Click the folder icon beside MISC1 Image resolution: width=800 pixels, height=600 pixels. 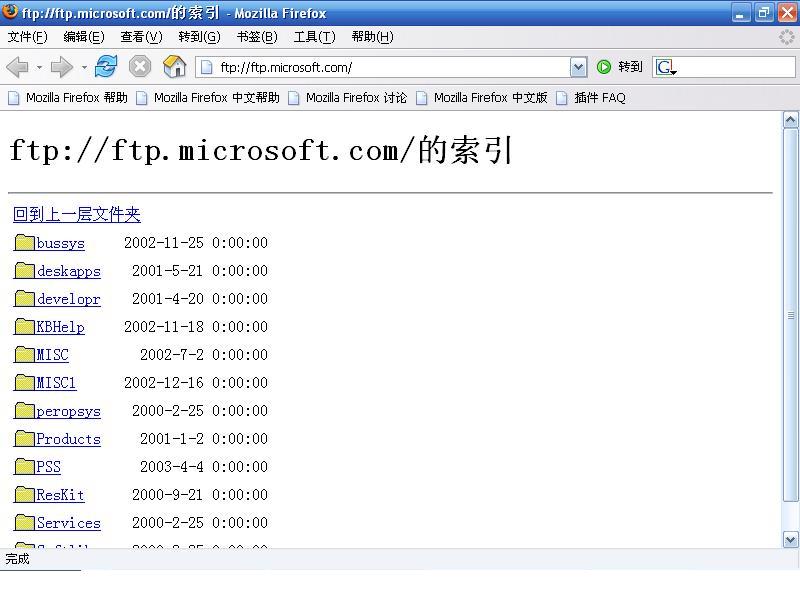pos(24,382)
